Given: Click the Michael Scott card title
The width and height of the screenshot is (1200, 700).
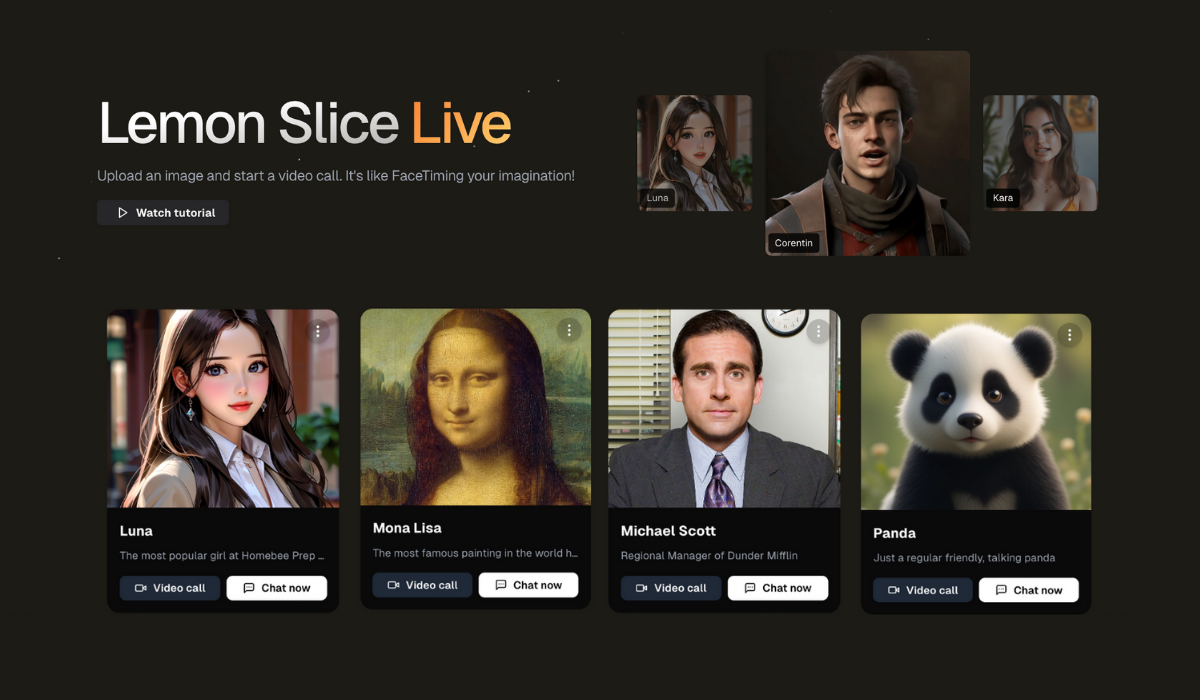Looking at the screenshot, I should click(668, 531).
